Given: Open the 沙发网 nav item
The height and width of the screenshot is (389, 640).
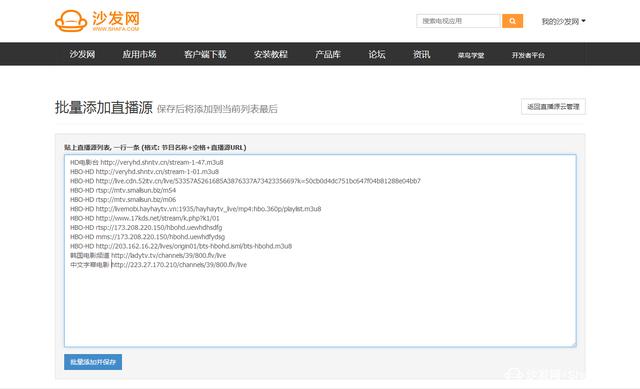Looking at the screenshot, I should 82,54.
